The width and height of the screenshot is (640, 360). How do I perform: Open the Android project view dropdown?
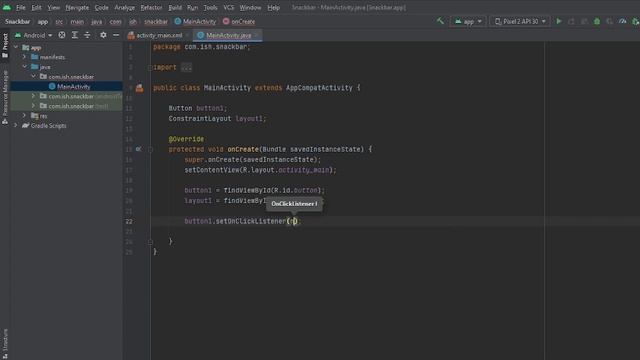[34, 36]
